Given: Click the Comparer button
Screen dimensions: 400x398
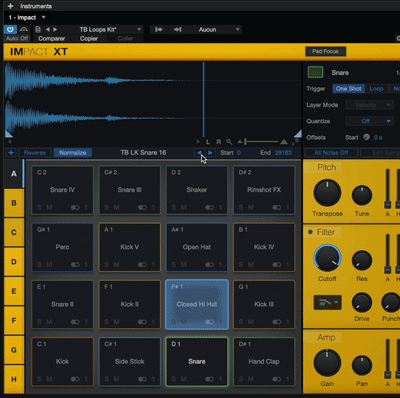Looking at the screenshot, I should pyautogui.click(x=51, y=39).
